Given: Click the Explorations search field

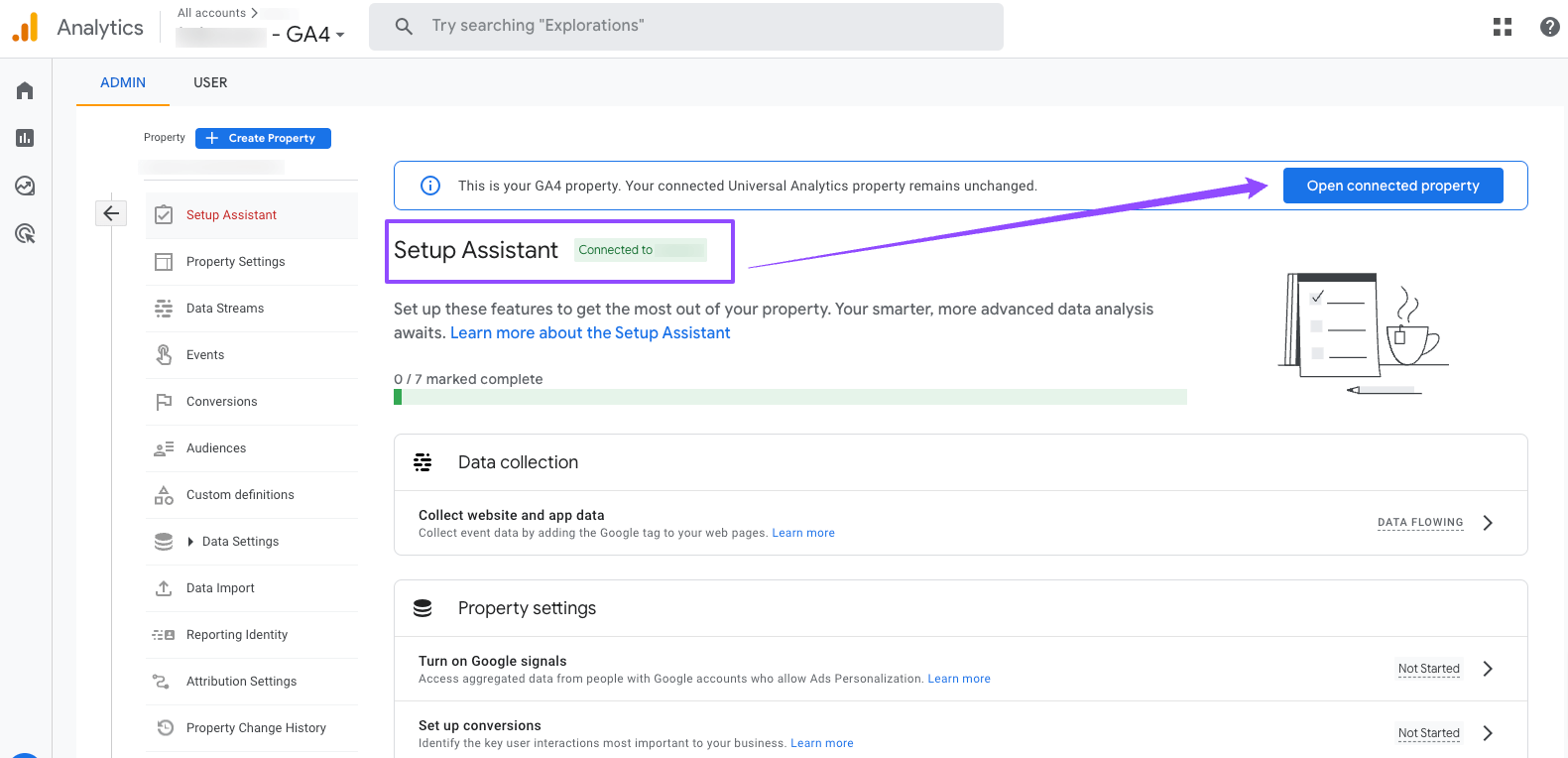Looking at the screenshot, I should [x=686, y=26].
